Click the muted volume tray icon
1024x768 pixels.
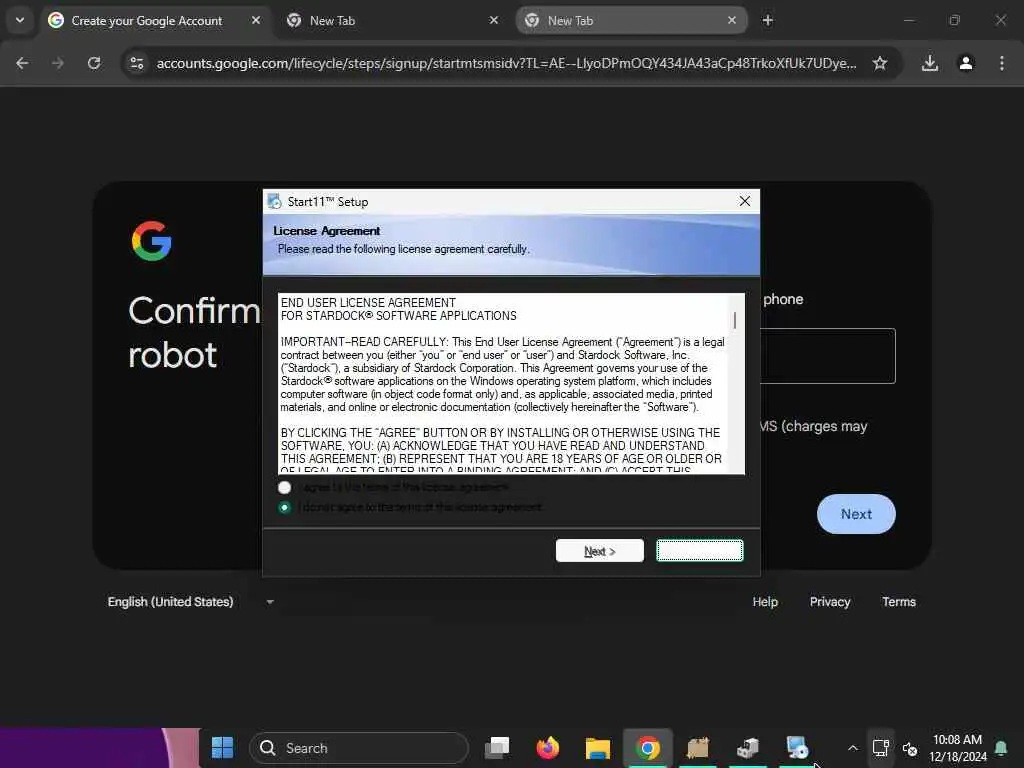tap(910, 748)
